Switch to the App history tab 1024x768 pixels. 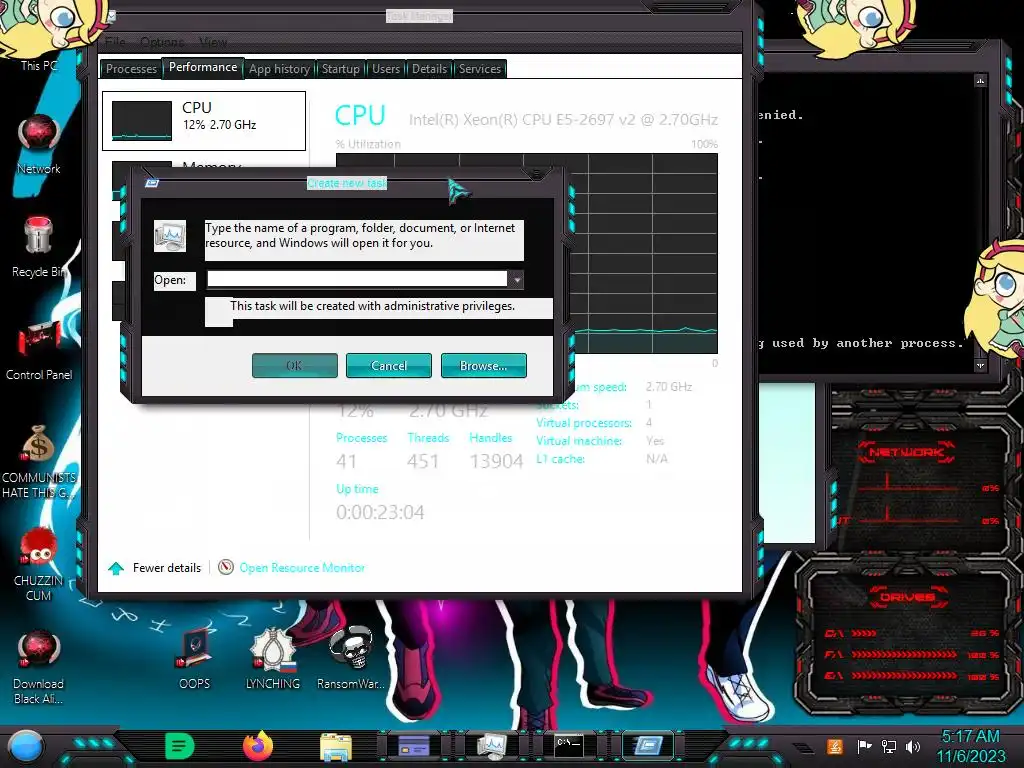pyautogui.click(x=280, y=69)
